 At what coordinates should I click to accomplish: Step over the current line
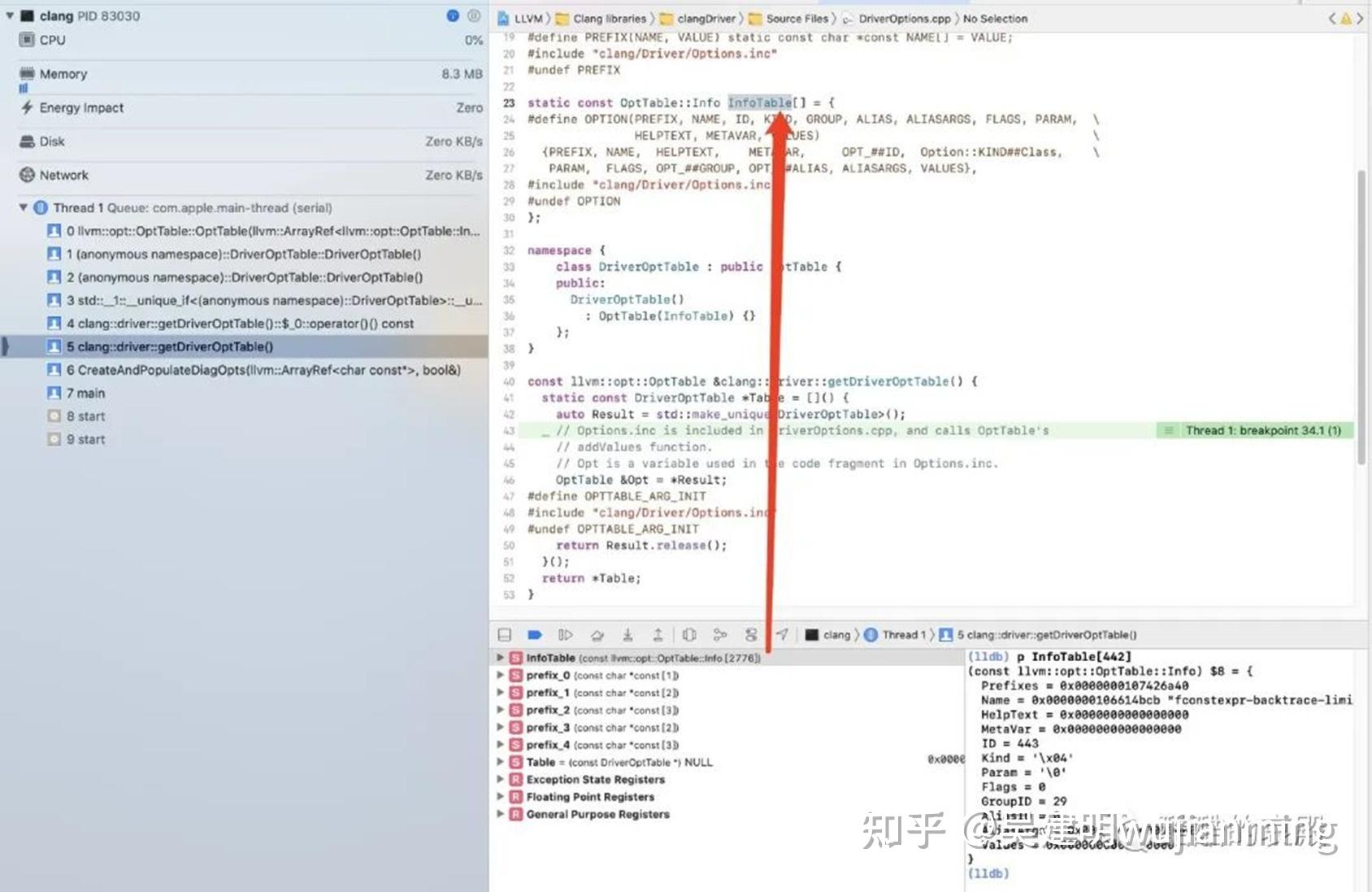(x=597, y=635)
